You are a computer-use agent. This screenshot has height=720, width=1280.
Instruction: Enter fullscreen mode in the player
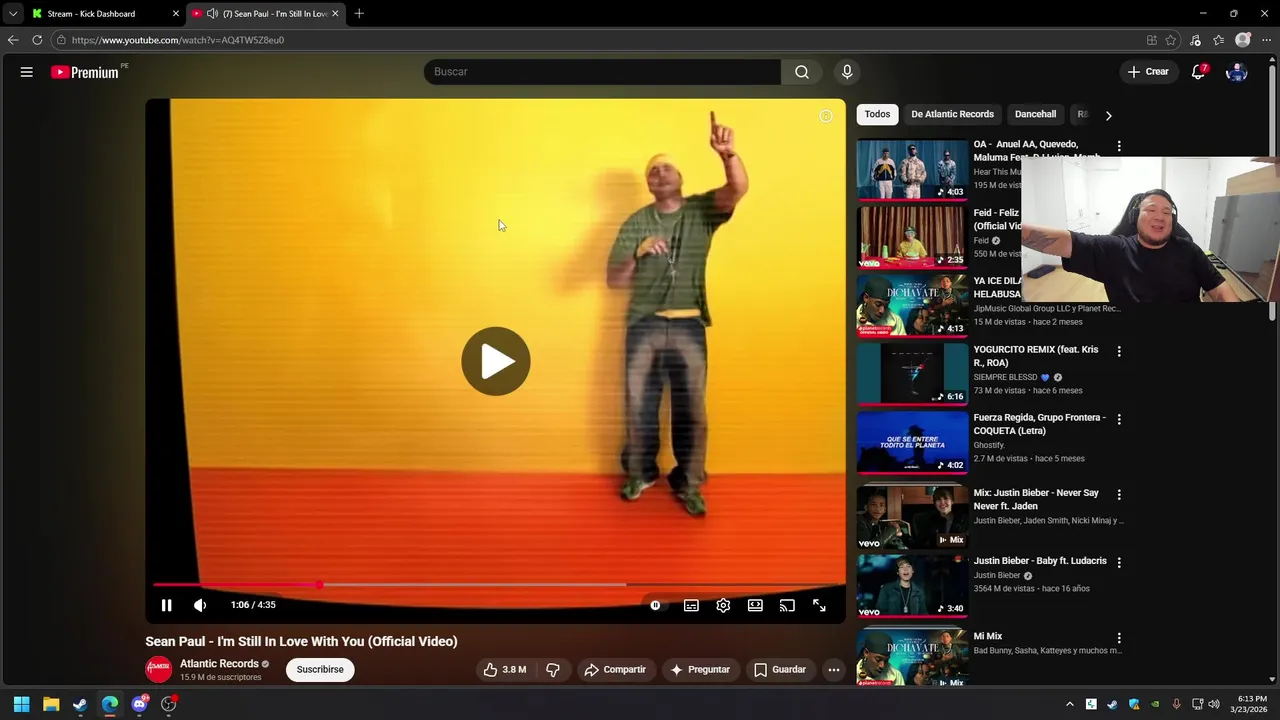(x=819, y=605)
